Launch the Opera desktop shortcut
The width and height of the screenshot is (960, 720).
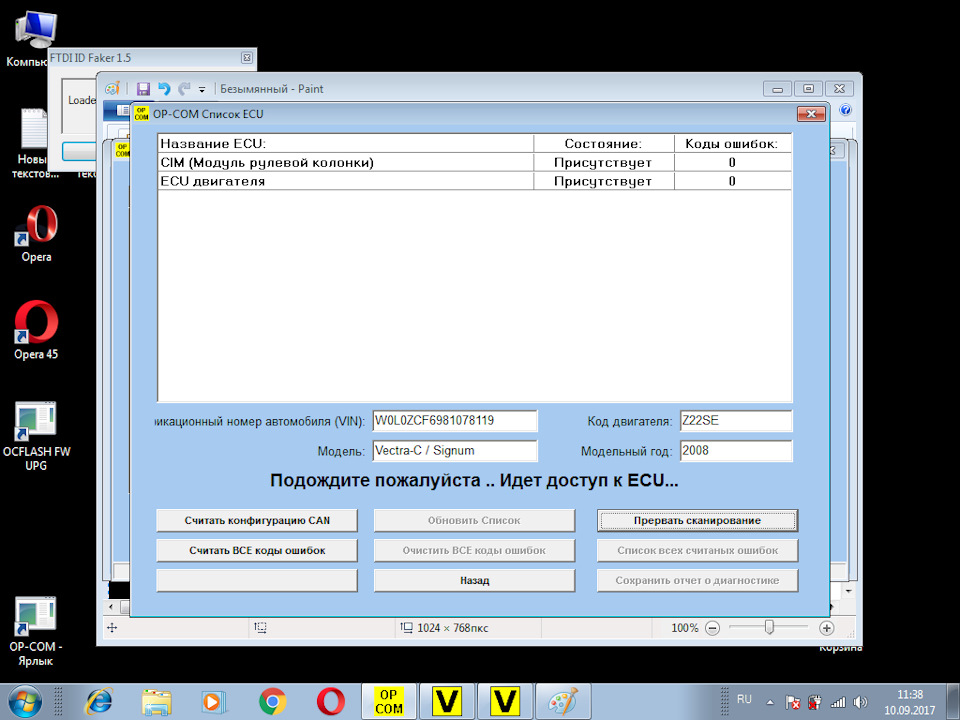36,234
